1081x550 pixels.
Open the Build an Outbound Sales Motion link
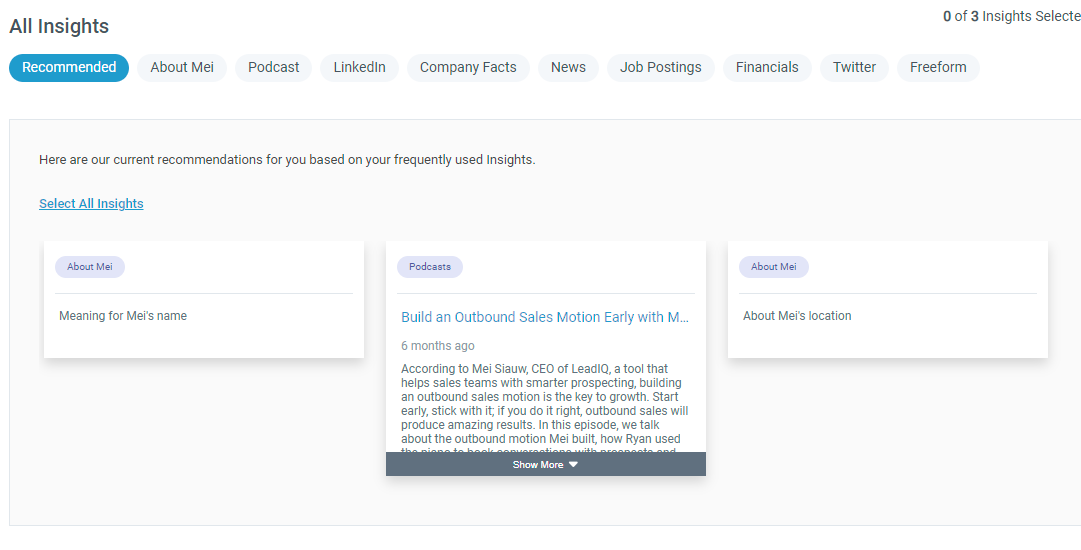click(545, 317)
